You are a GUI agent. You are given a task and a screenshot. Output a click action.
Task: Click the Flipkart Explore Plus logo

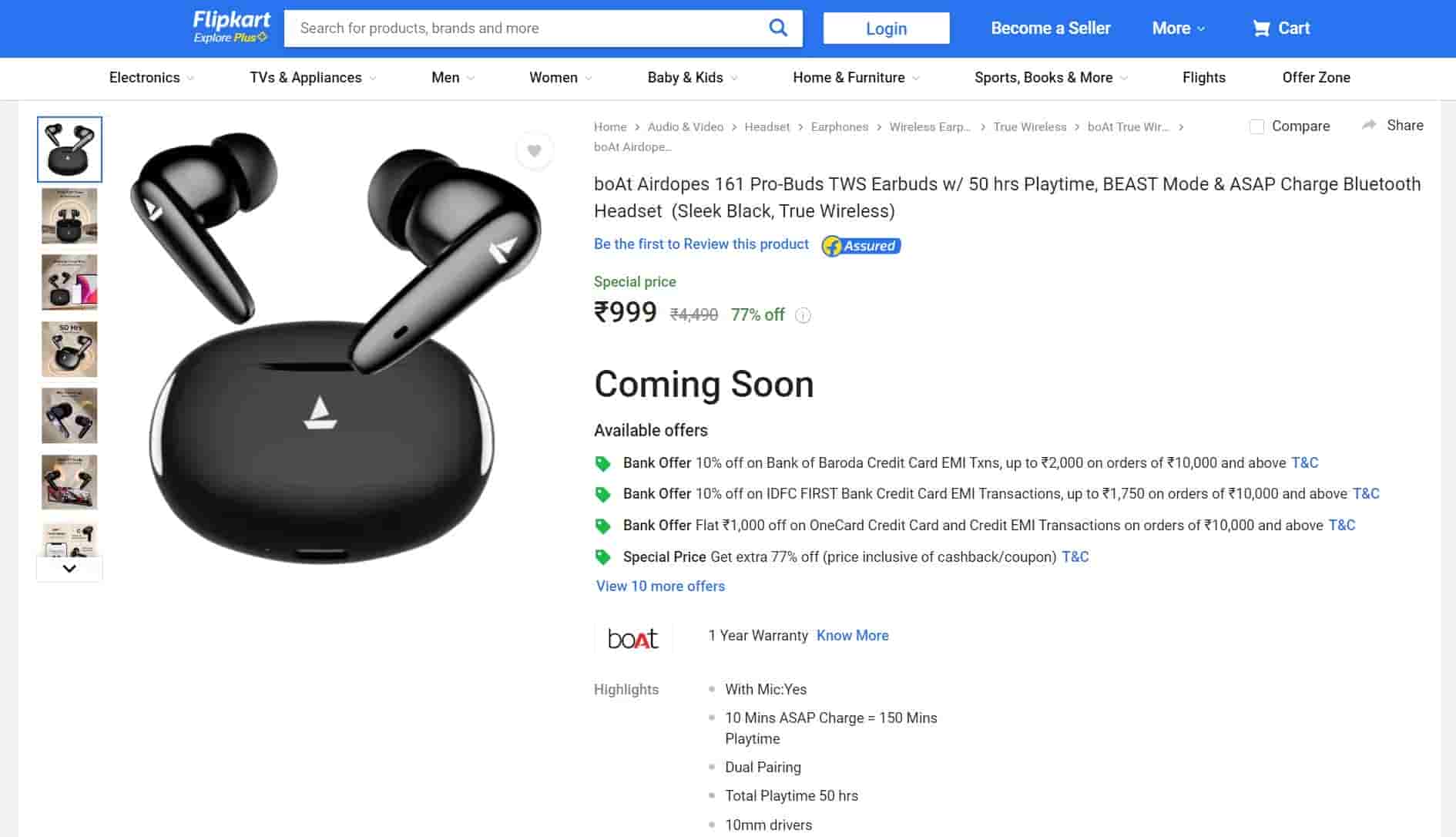pyautogui.click(x=231, y=27)
